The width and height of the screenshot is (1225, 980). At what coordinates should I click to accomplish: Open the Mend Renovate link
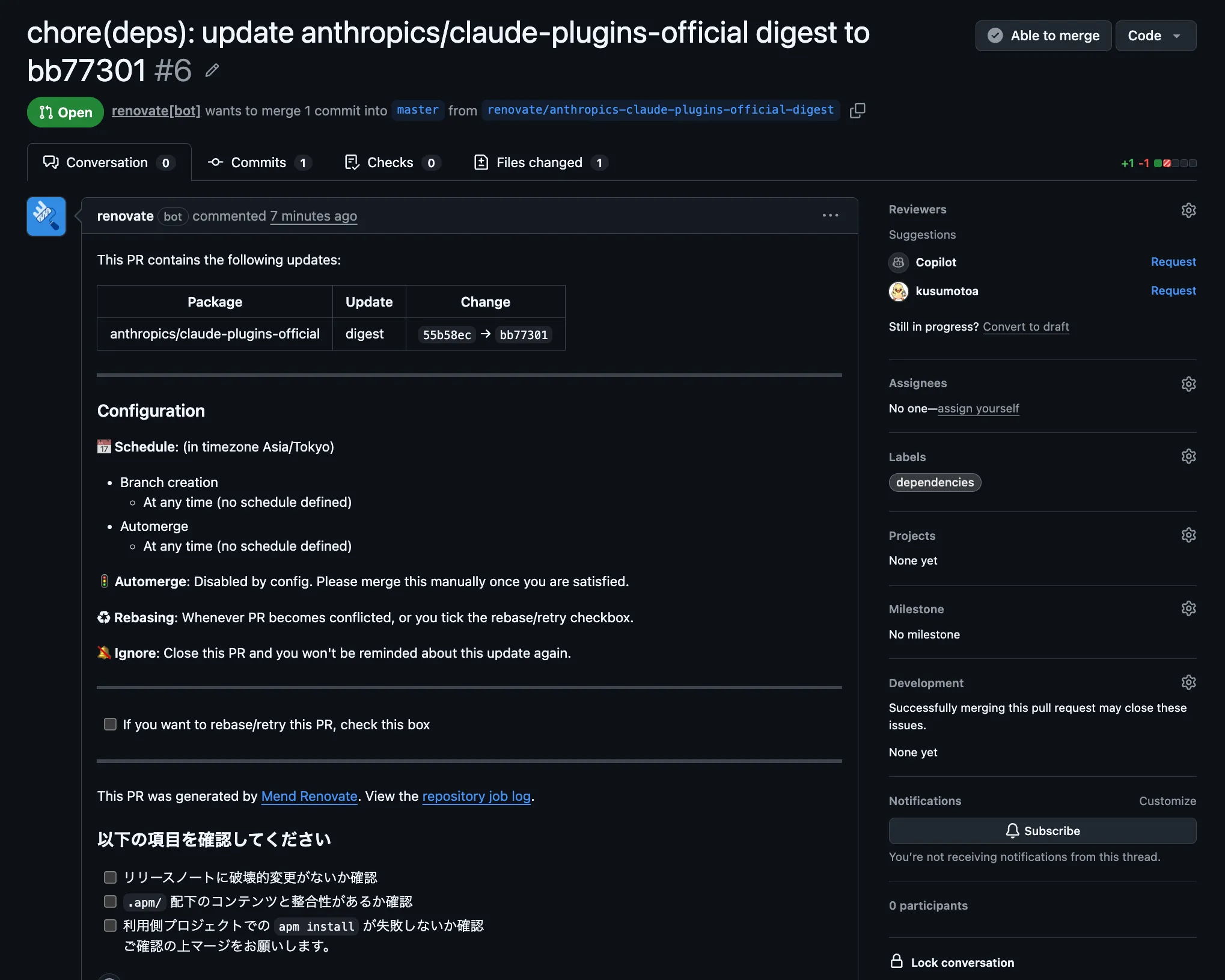(x=309, y=796)
